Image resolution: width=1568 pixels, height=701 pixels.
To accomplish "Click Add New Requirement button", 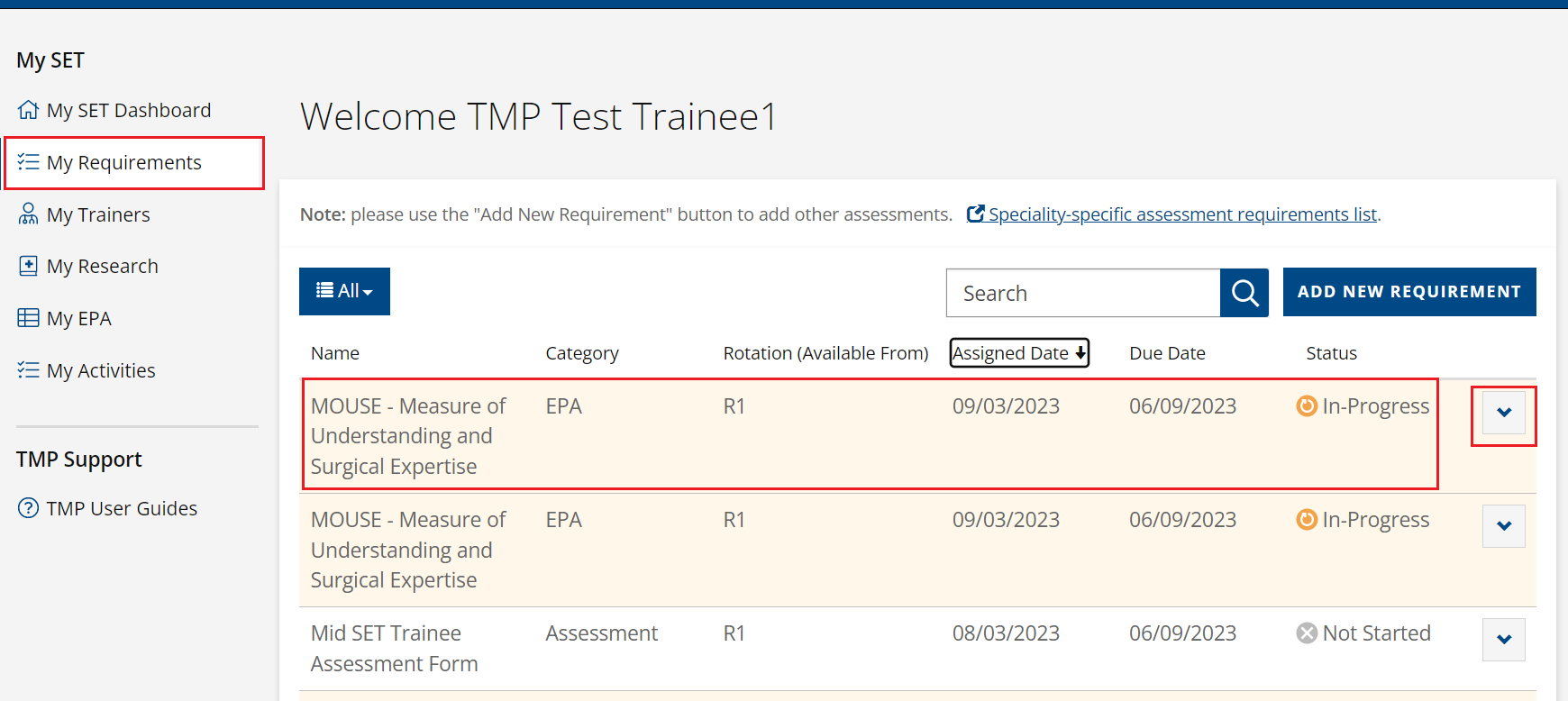I will 1409,292.
